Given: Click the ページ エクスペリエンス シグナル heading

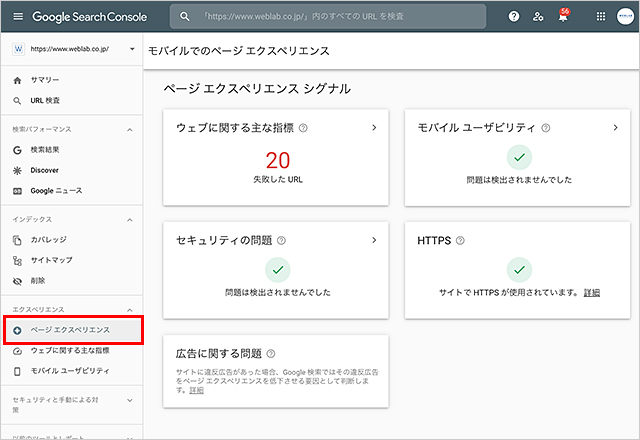Looking at the screenshot, I should (257, 89).
